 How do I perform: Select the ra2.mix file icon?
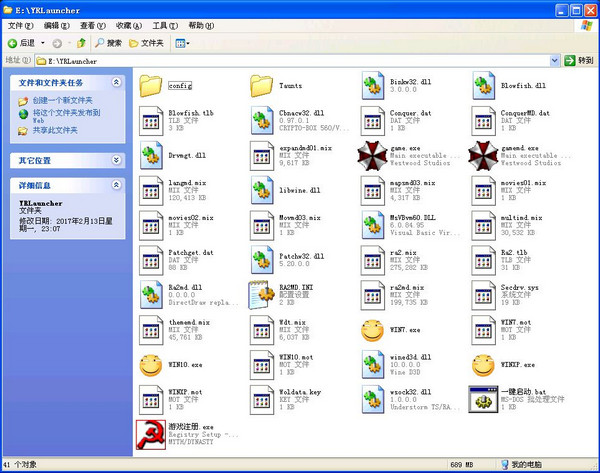click(x=372, y=260)
